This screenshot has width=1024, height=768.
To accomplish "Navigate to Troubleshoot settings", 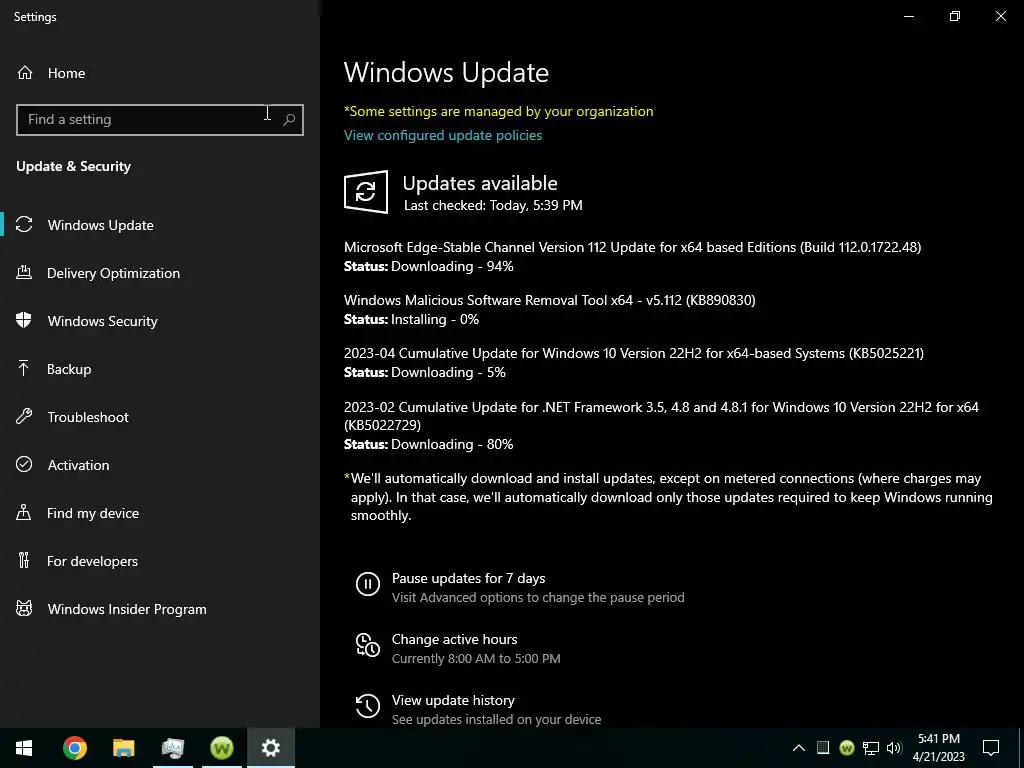I will point(160,417).
